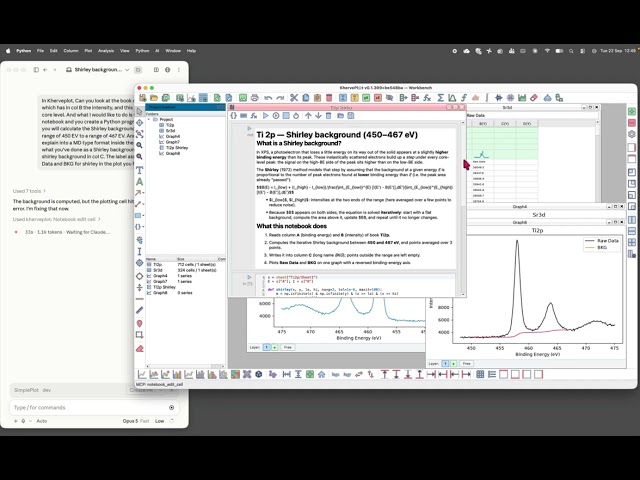Expand the 'Used 7 tools' disclosure

29,191
